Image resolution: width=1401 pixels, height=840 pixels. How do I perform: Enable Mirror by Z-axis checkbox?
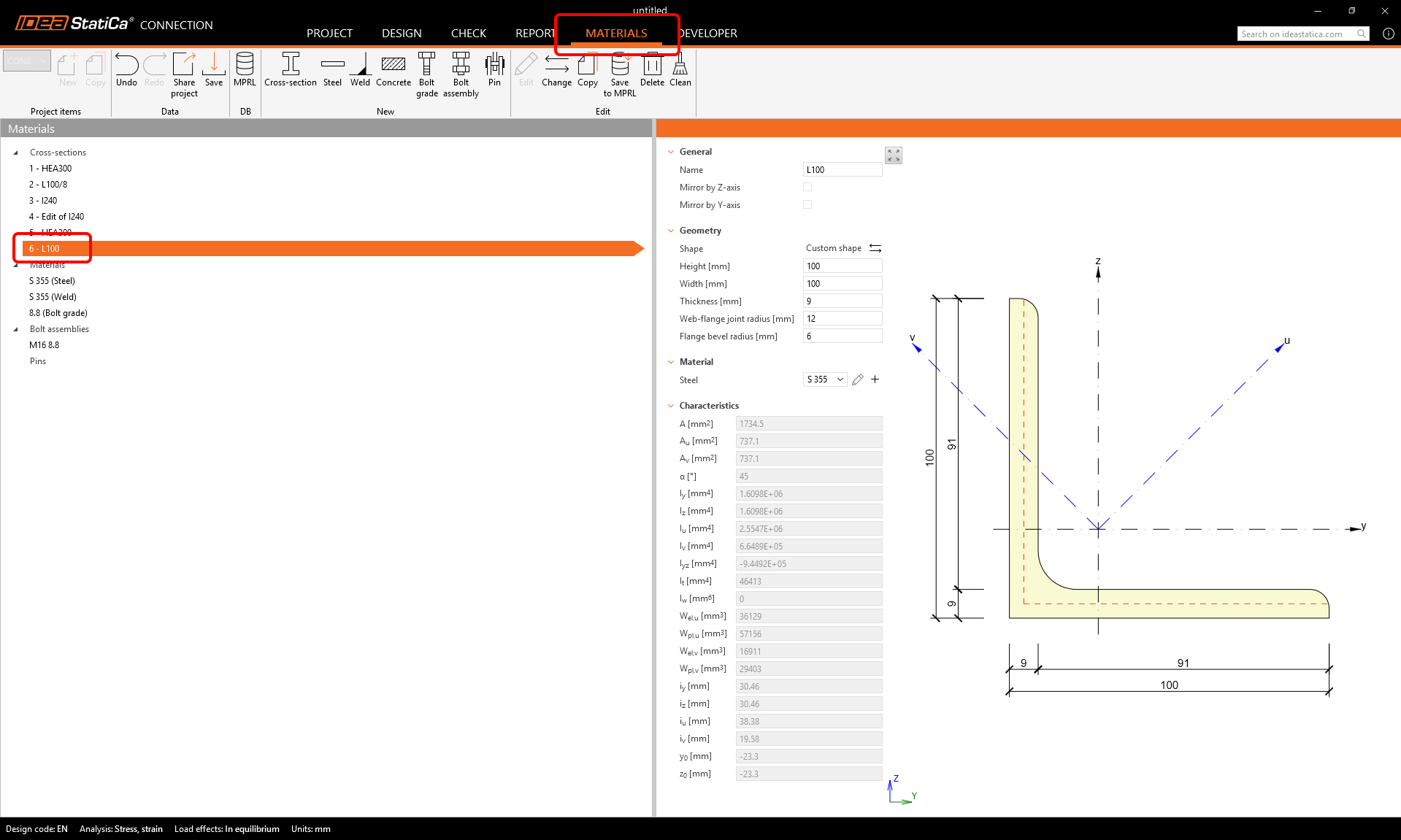tap(807, 188)
